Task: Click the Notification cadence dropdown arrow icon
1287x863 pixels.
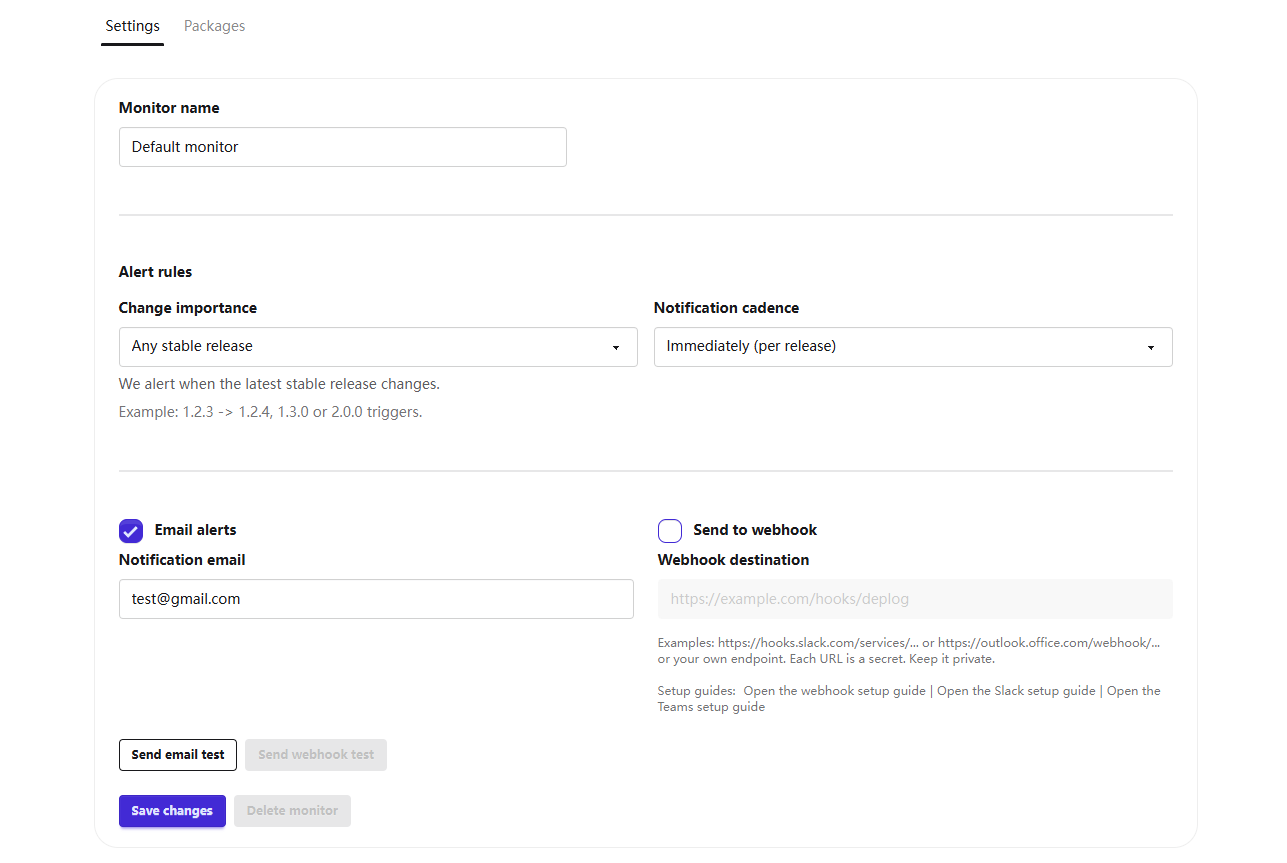Action: 1150,348
